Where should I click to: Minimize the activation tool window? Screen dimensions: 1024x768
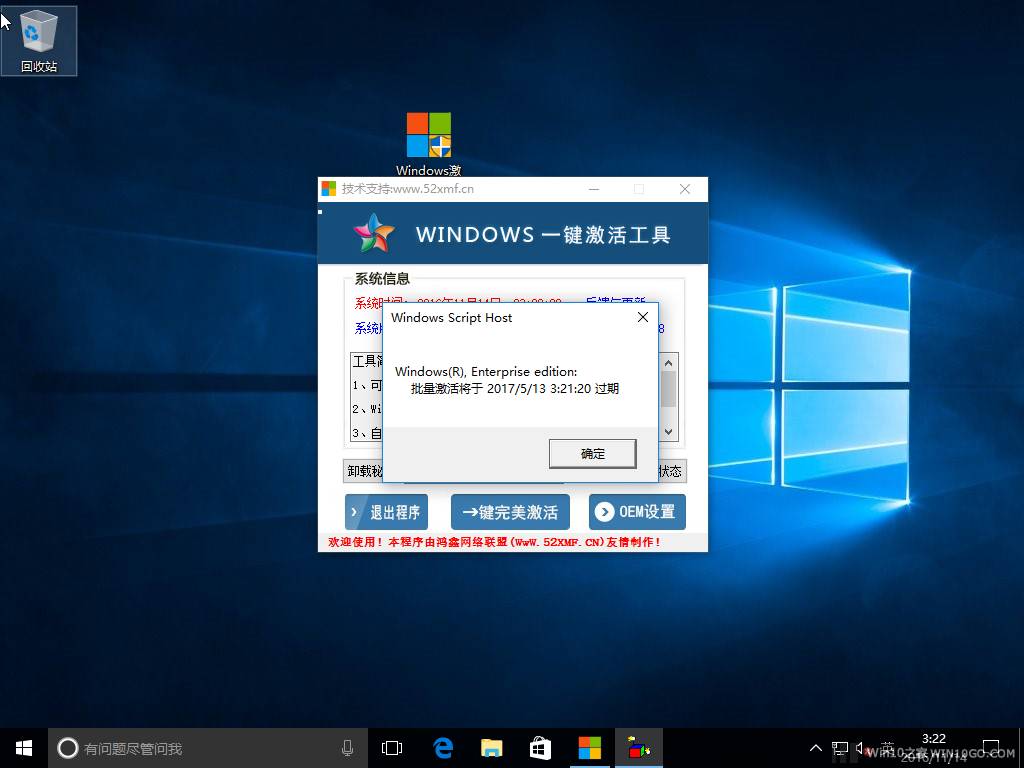594,189
